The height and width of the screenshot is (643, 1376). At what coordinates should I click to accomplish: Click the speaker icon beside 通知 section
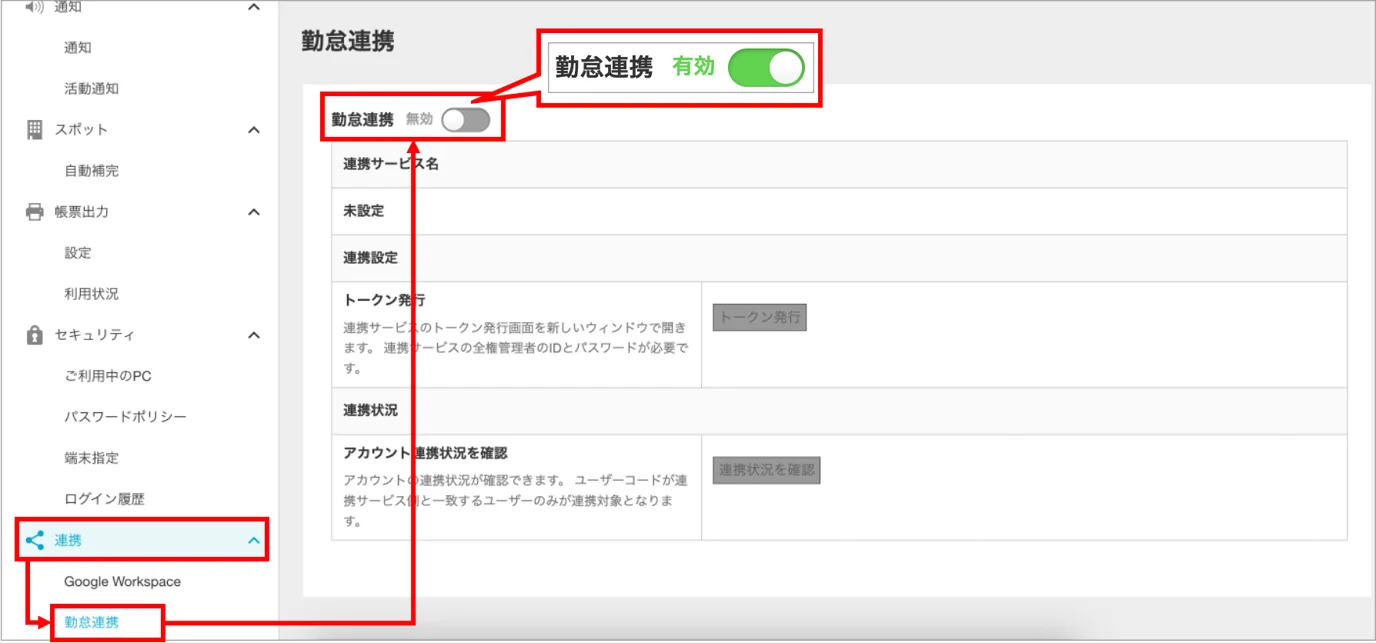[x=35, y=7]
